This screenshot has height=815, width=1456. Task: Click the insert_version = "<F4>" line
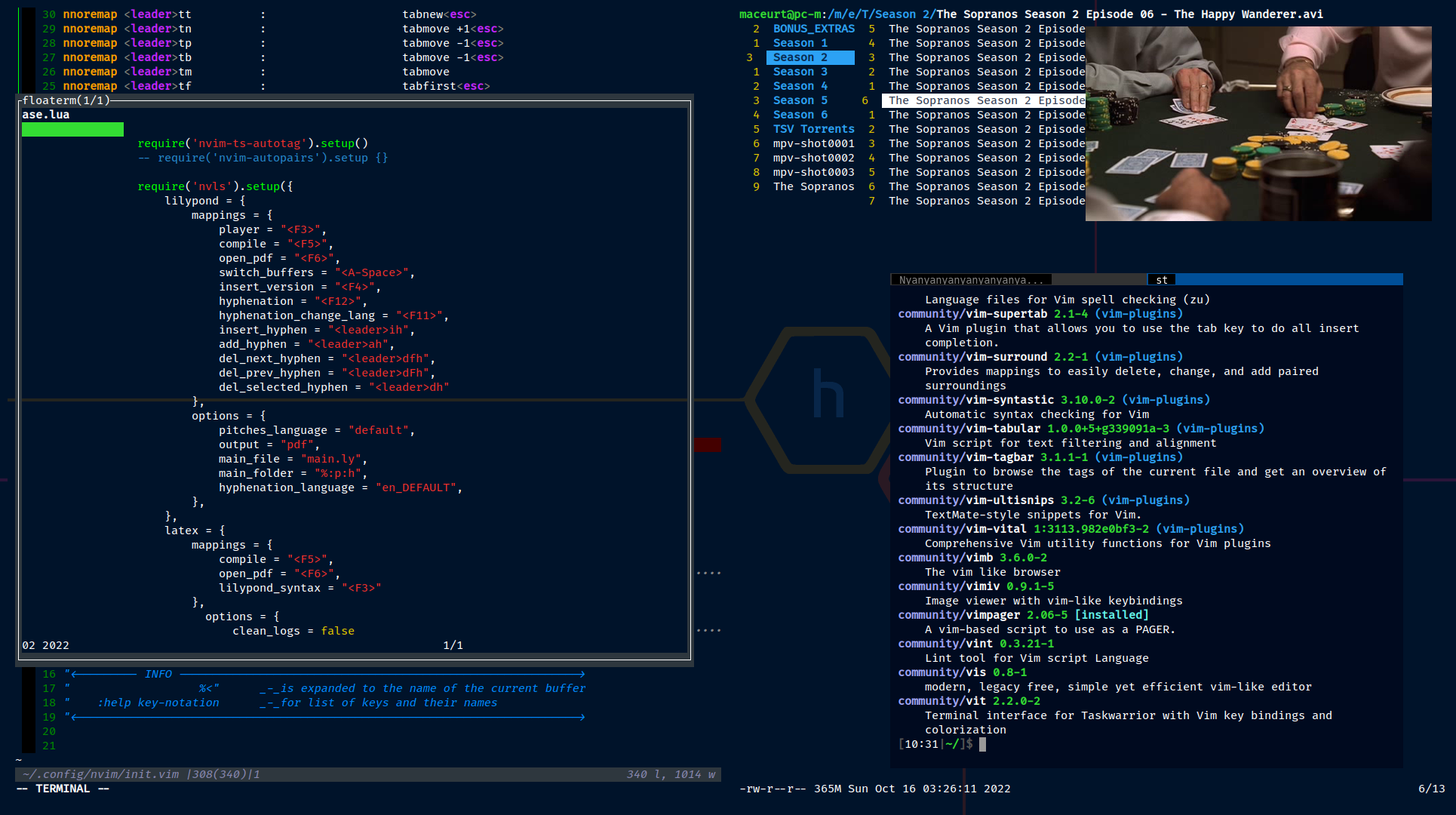pos(300,287)
